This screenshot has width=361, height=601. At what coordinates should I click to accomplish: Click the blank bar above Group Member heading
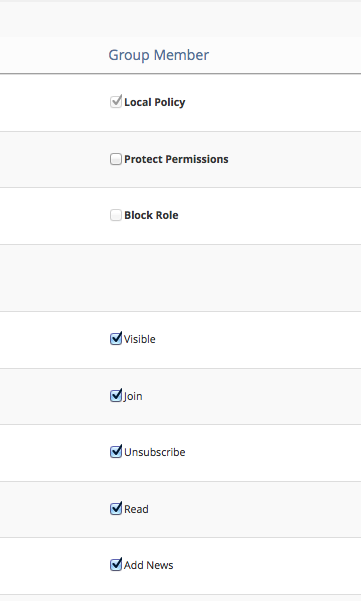[180, 19]
